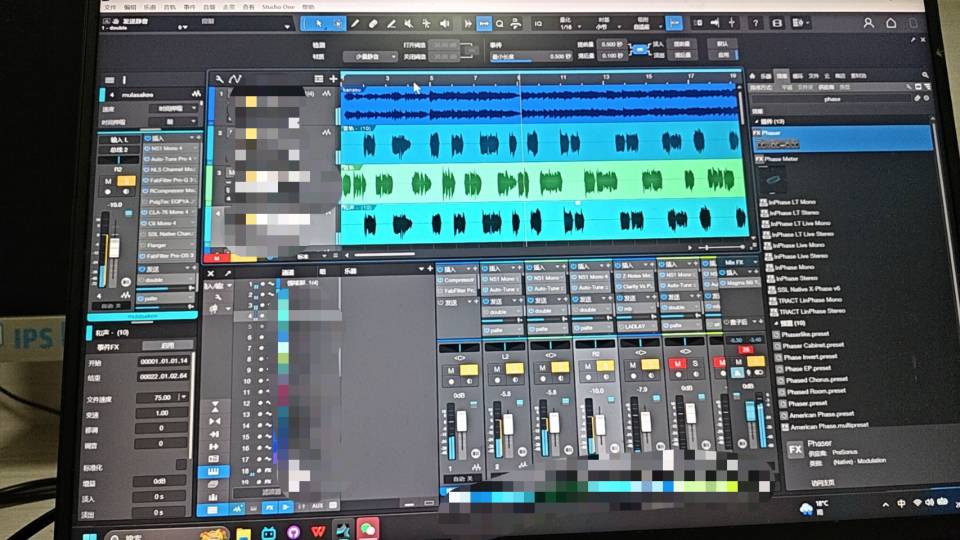Sort browser by vendor tab
The height and width of the screenshot is (540, 960).
click(825, 88)
